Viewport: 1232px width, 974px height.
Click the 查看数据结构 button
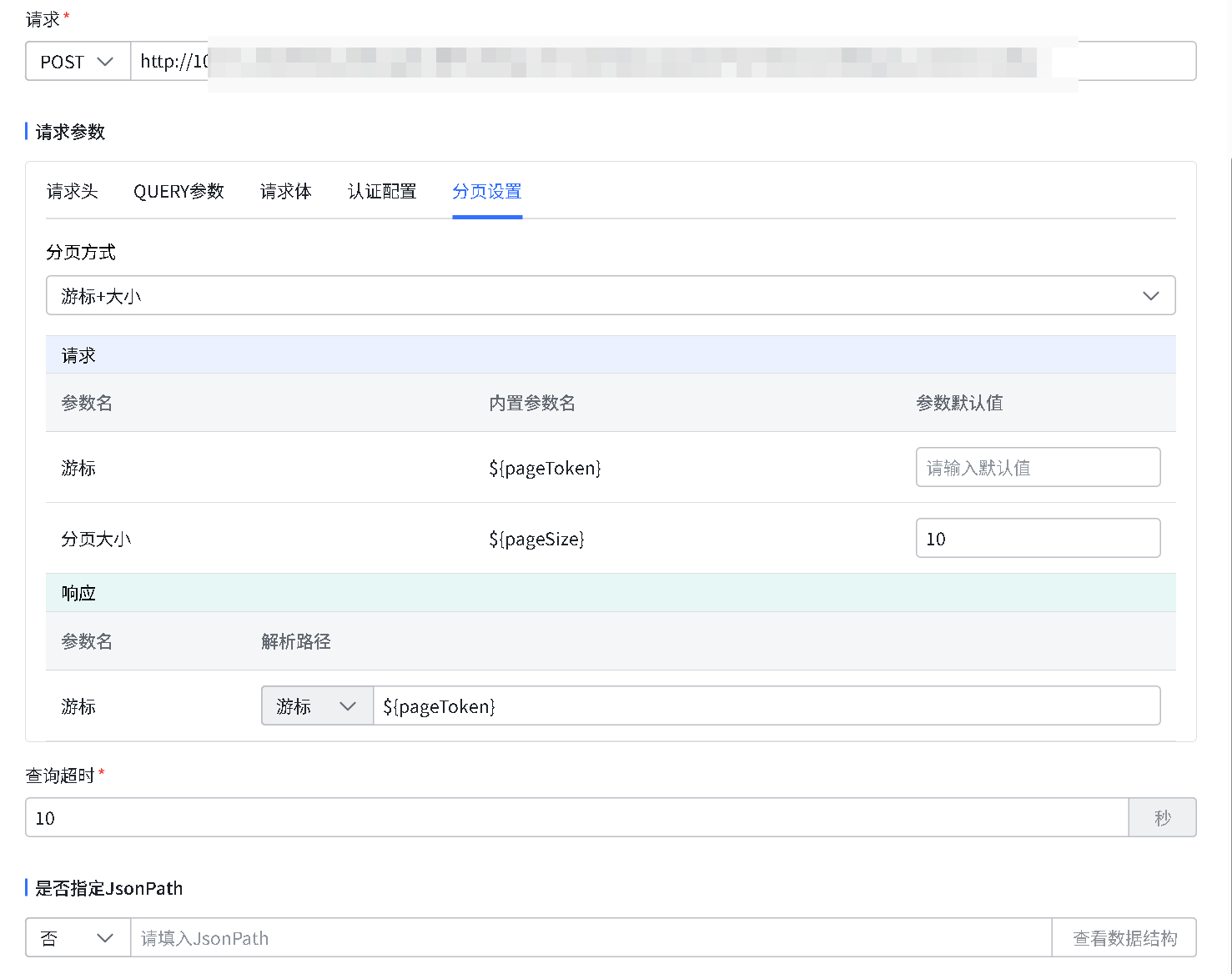tap(1124, 938)
